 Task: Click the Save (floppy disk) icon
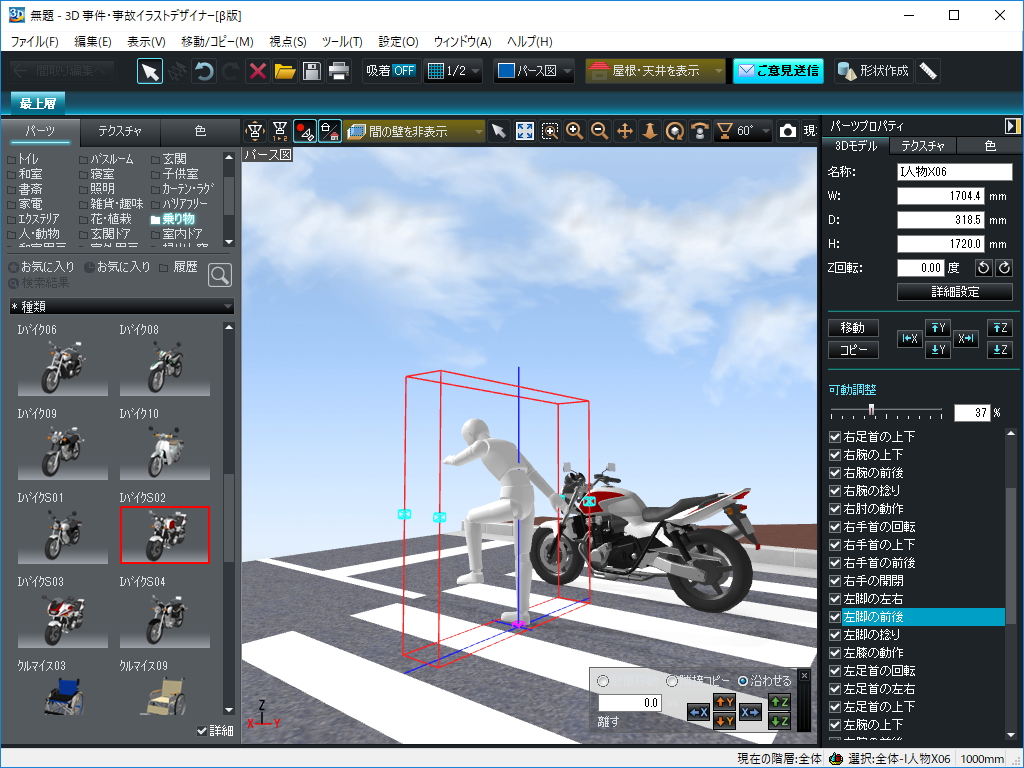(312, 70)
